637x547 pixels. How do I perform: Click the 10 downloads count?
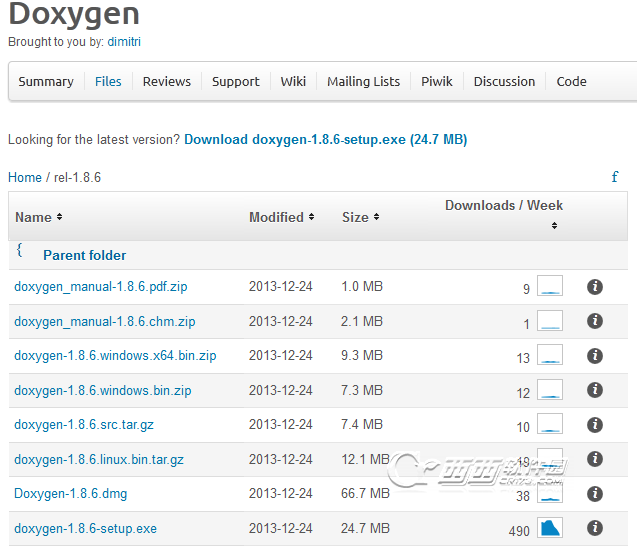523,427
